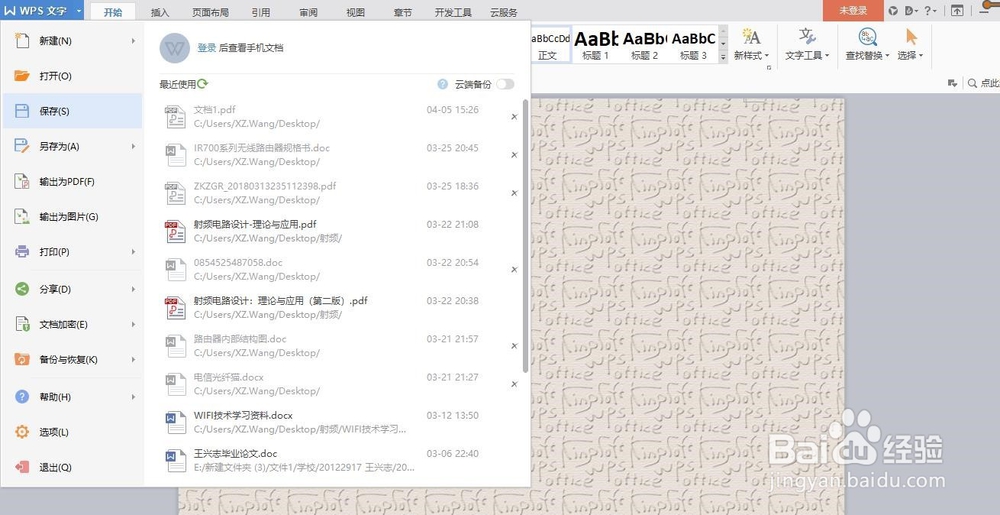Click the 备份与恢复(K) icon
The image size is (1000, 515).
[22, 359]
